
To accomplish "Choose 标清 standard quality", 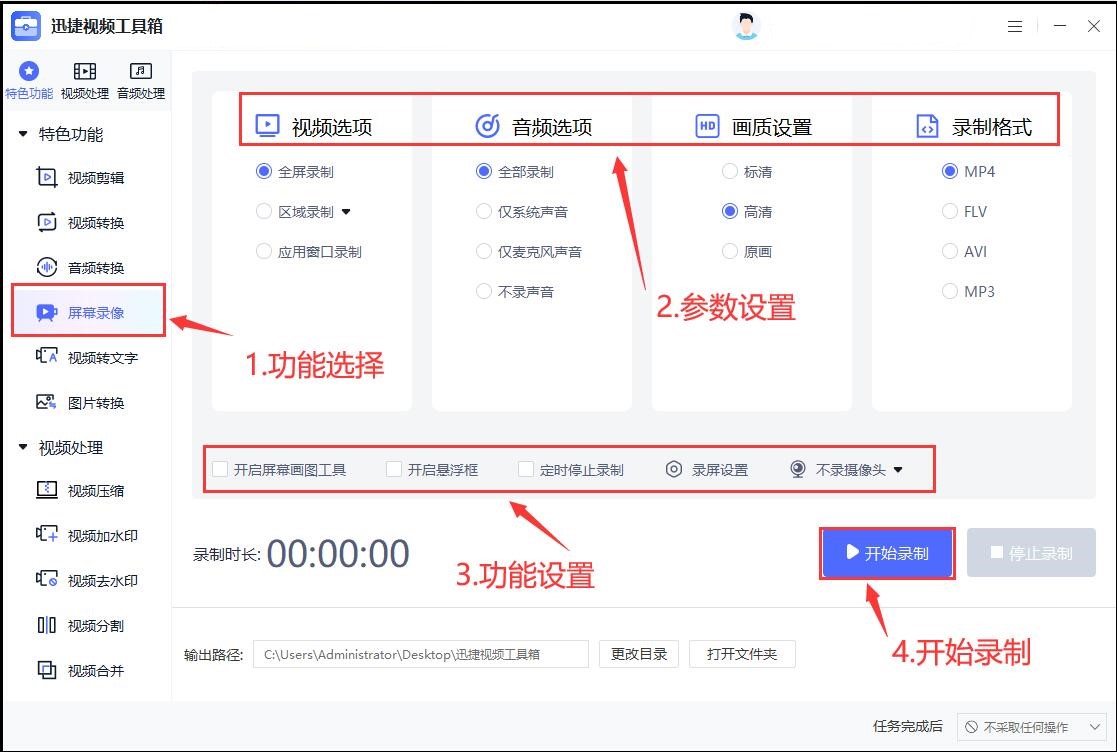I will [747, 172].
